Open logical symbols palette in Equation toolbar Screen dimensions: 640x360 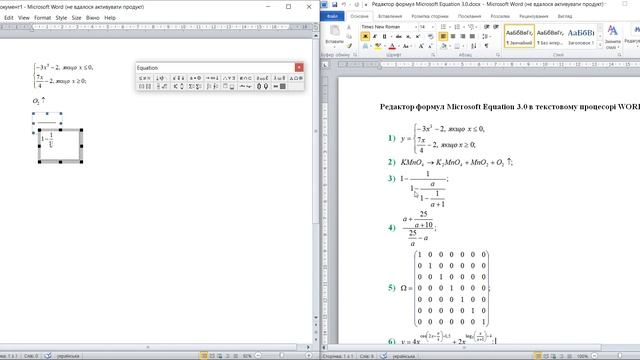point(229,78)
